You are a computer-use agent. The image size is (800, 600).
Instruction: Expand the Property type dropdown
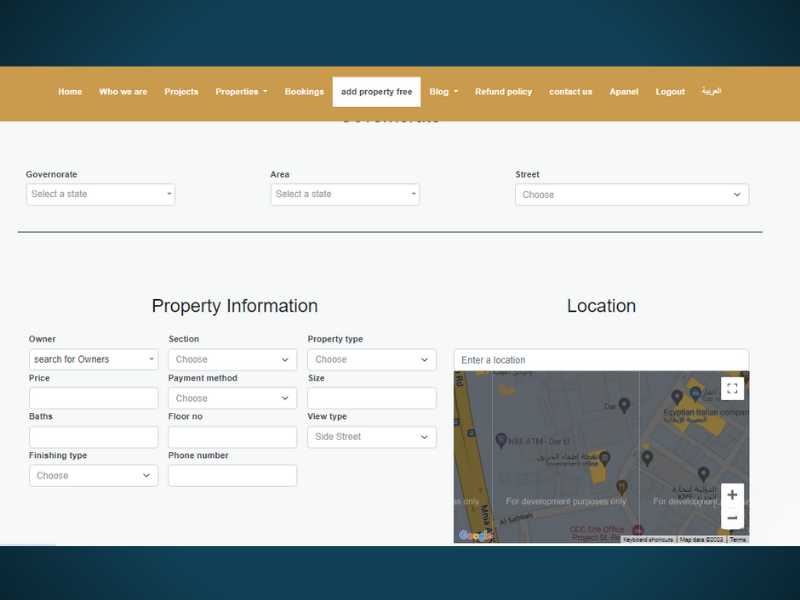tap(371, 358)
